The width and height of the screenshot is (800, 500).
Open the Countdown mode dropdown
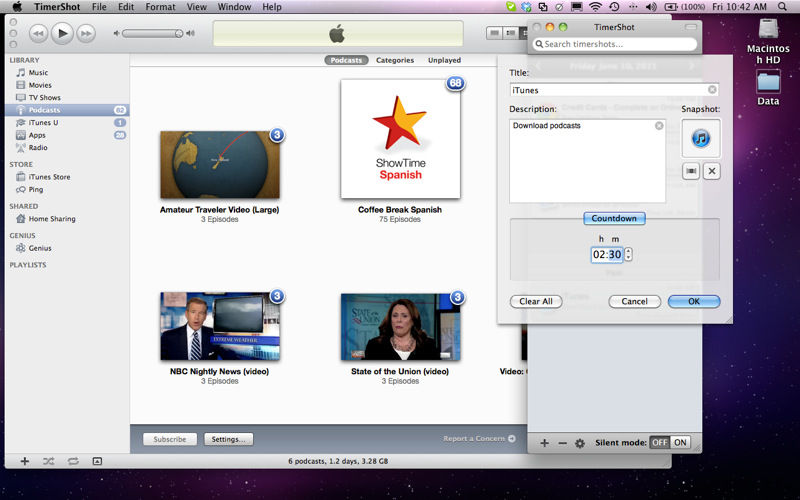614,218
